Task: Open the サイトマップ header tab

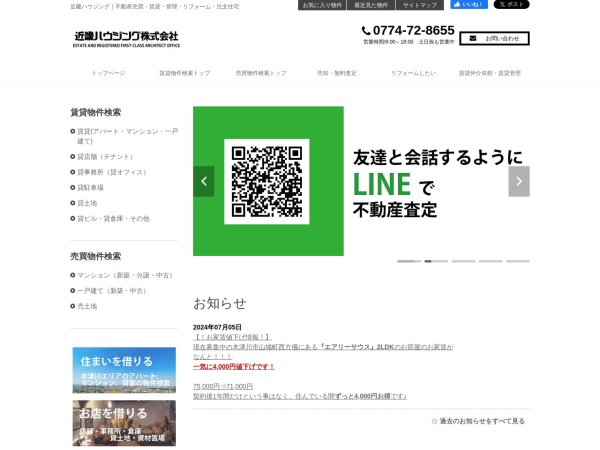Action: [x=420, y=5]
